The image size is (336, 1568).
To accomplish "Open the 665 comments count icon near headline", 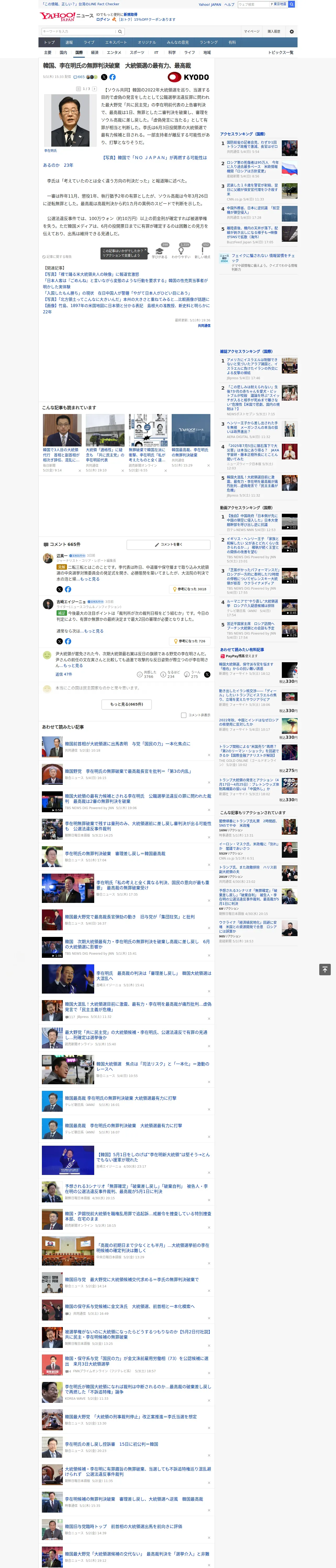I will point(79,77).
